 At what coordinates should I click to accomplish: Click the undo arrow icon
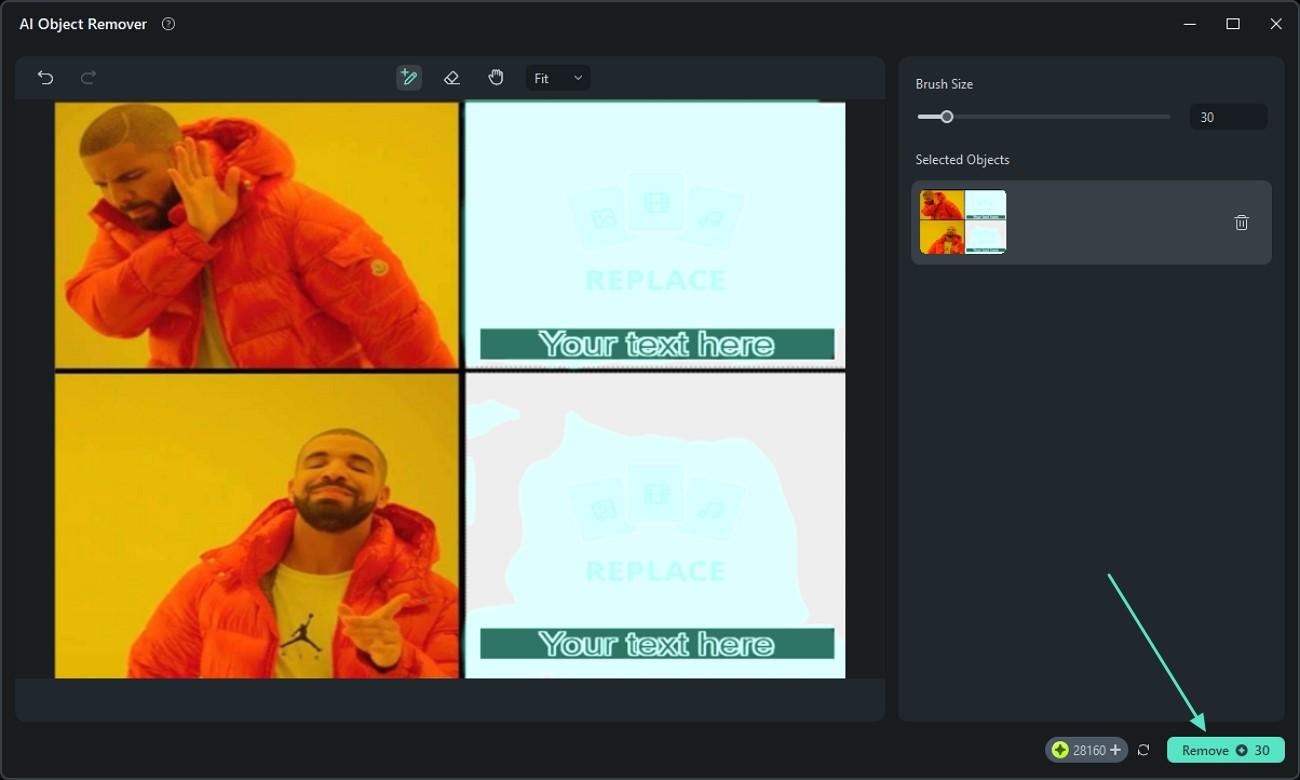tap(45, 77)
